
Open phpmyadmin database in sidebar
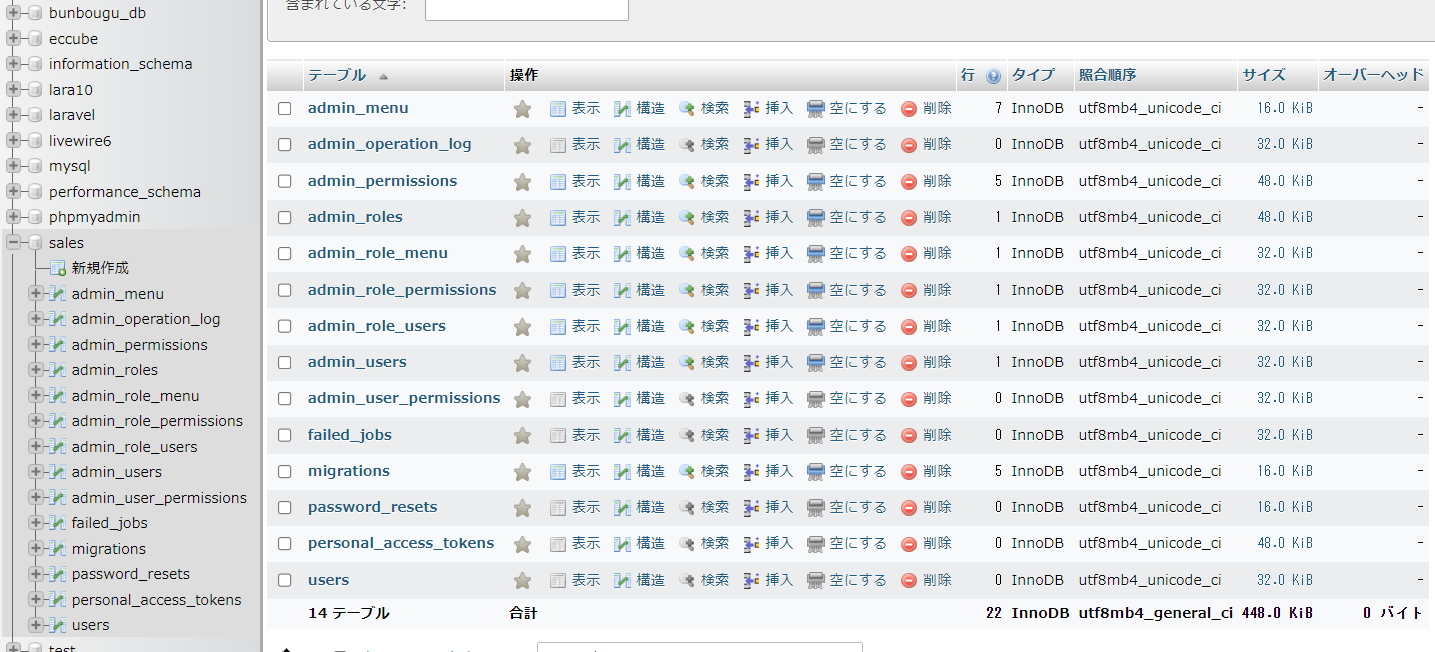(x=94, y=217)
